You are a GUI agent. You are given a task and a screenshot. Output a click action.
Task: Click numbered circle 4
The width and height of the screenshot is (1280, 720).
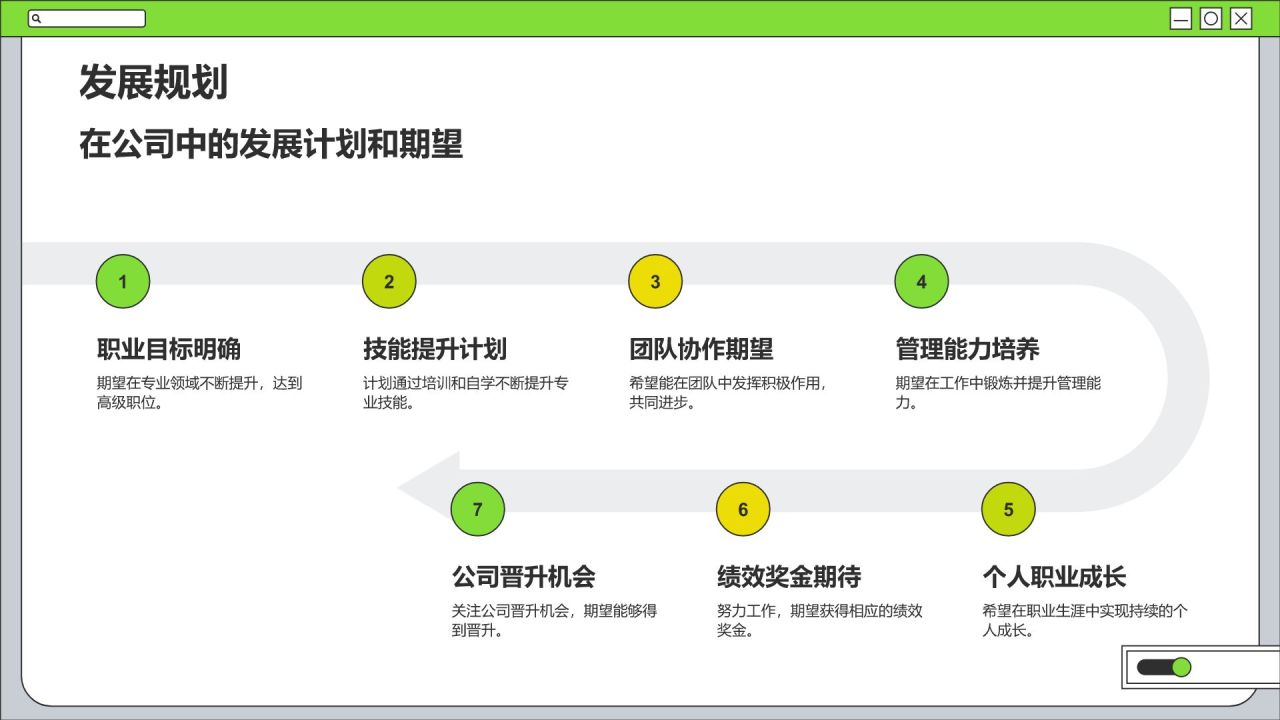[x=921, y=282]
